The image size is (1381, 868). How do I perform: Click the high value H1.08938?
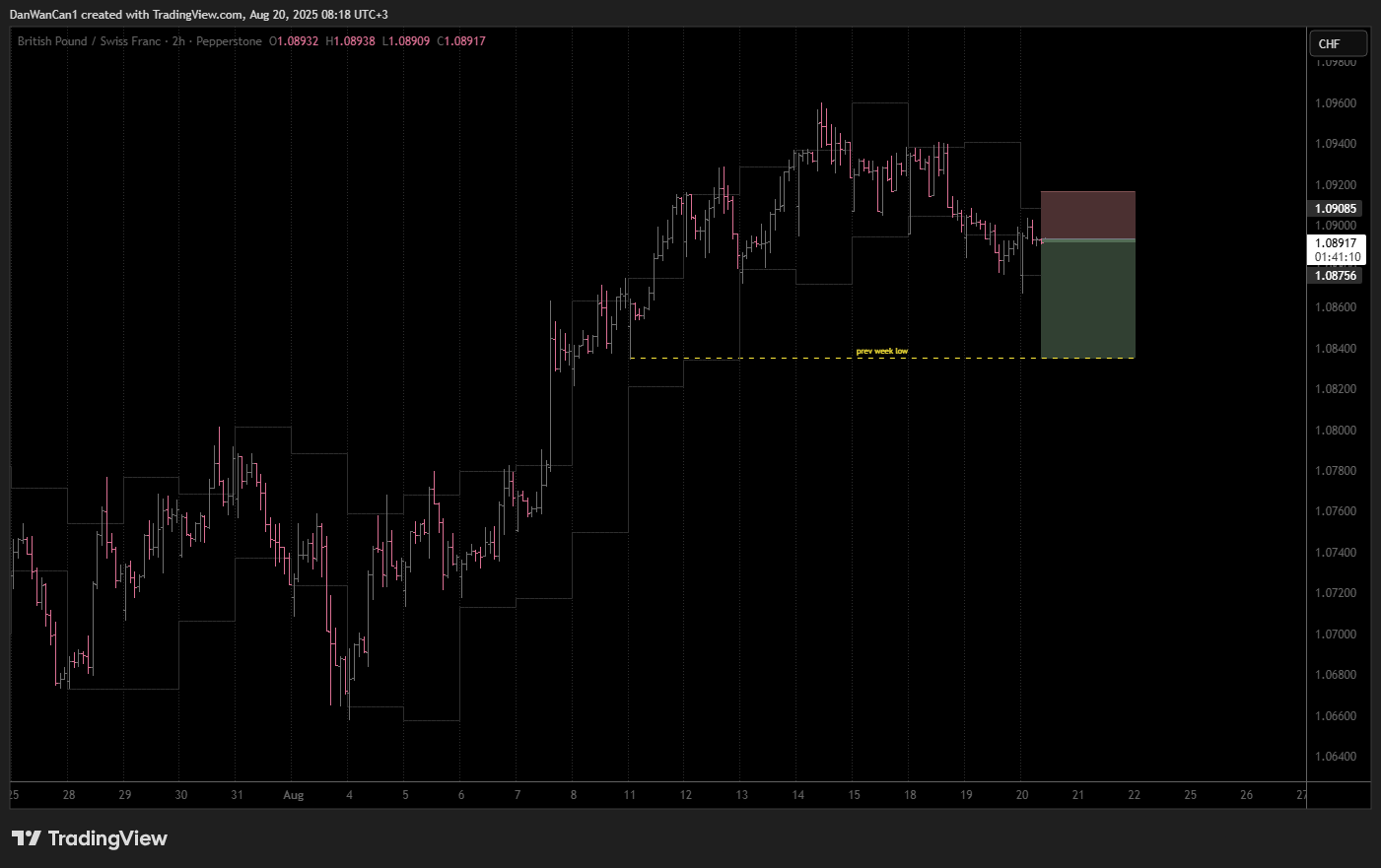click(x=350, y=41)
